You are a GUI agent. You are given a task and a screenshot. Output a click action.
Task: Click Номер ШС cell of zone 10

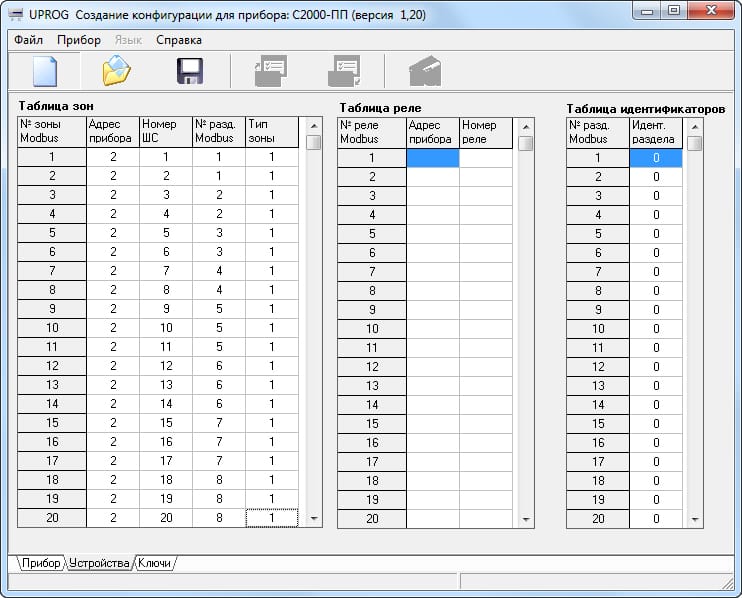pos(166,327)
